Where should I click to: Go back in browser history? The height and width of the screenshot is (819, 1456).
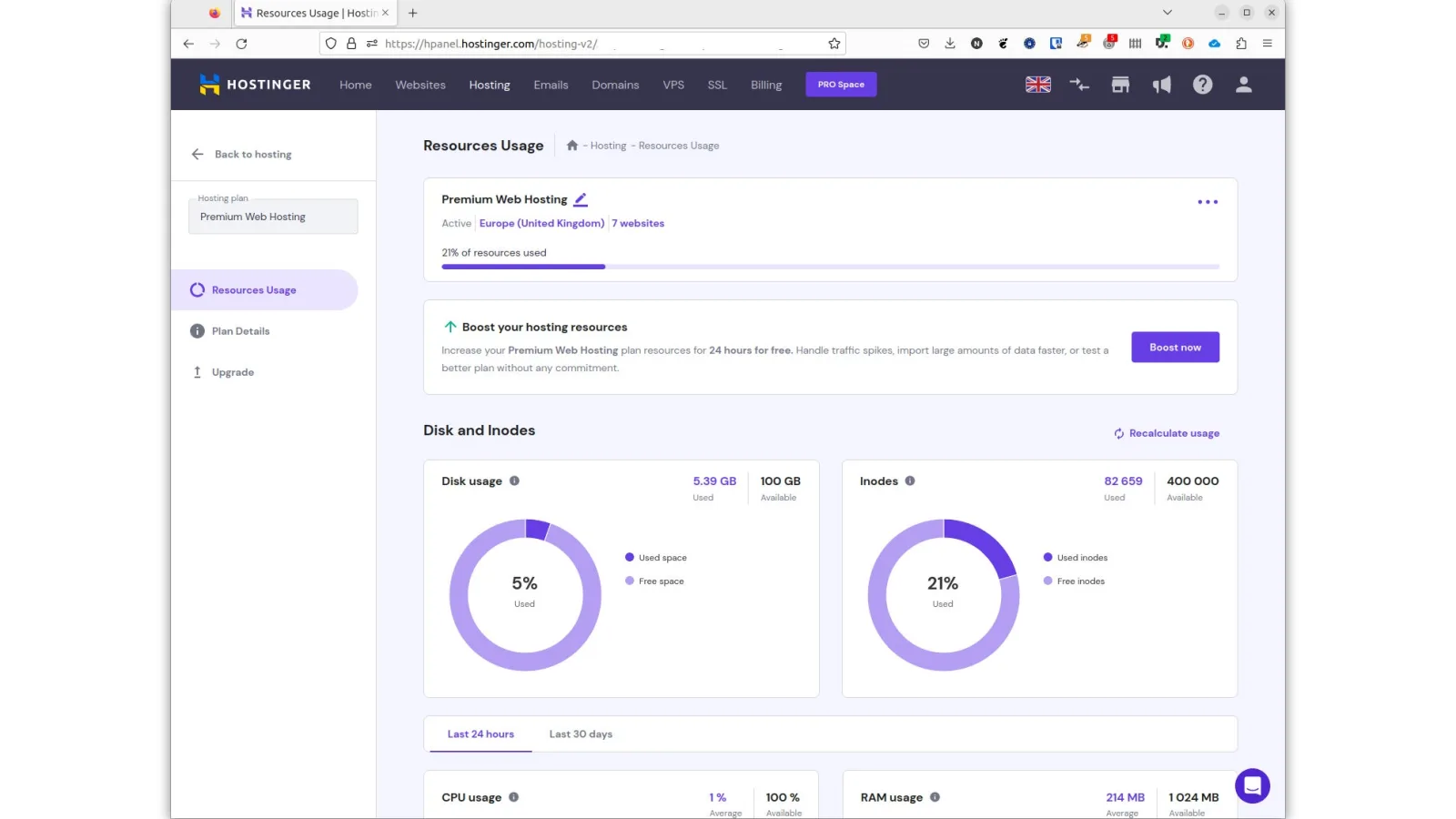point(188,44)
